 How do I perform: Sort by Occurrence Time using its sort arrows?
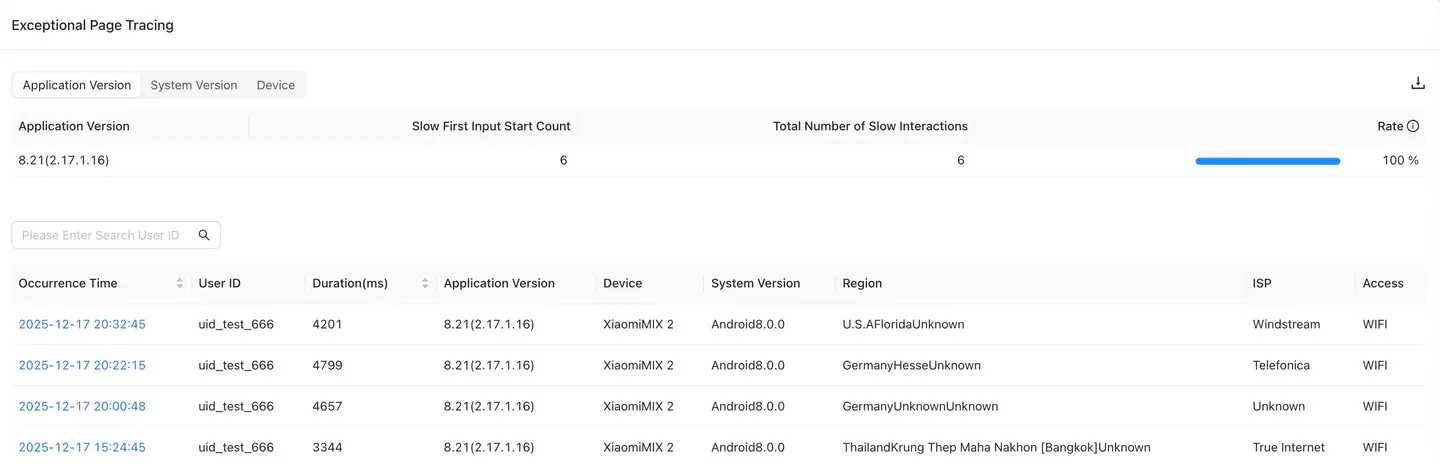[180, 283]
